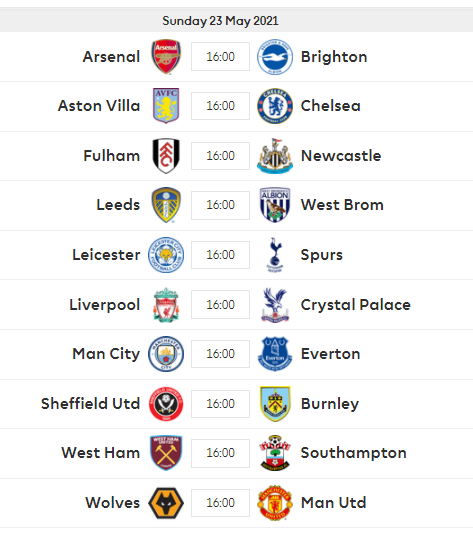
Task: Click the Spurs cockerel crest
Action: tap(275, 255)
